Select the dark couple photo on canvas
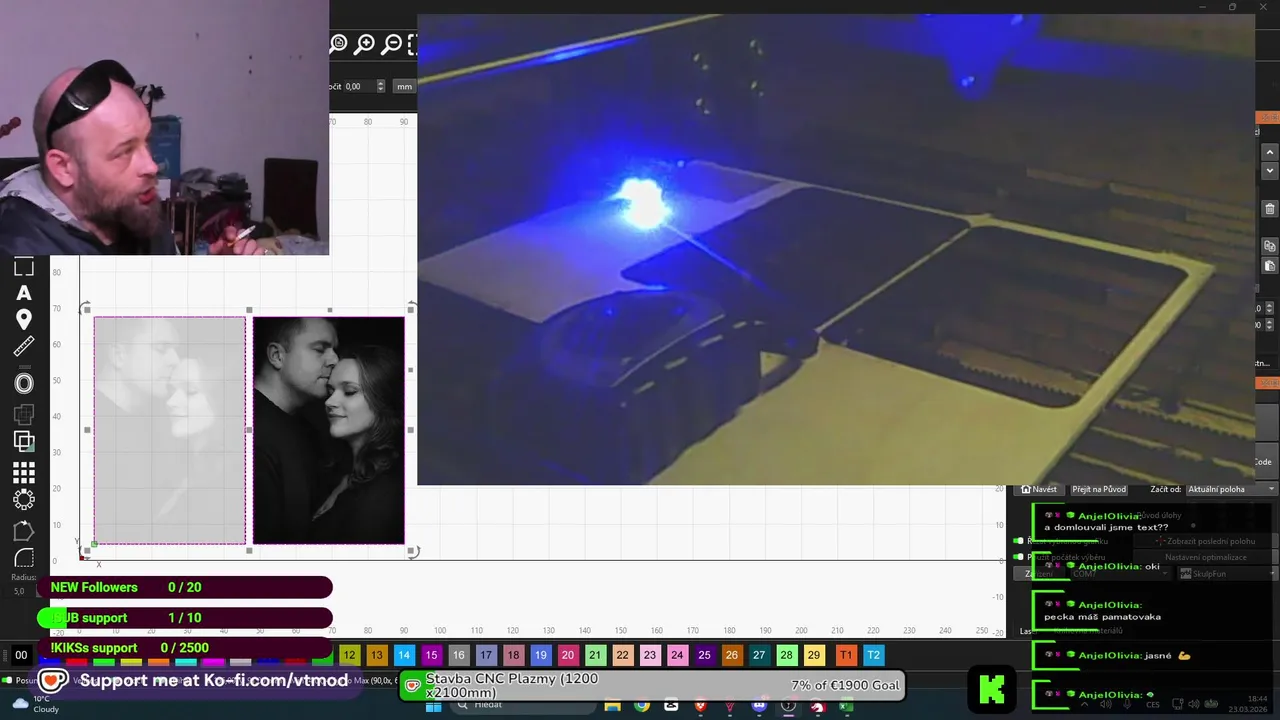Viewport: 1280px width, 720px height. (329, 430)
